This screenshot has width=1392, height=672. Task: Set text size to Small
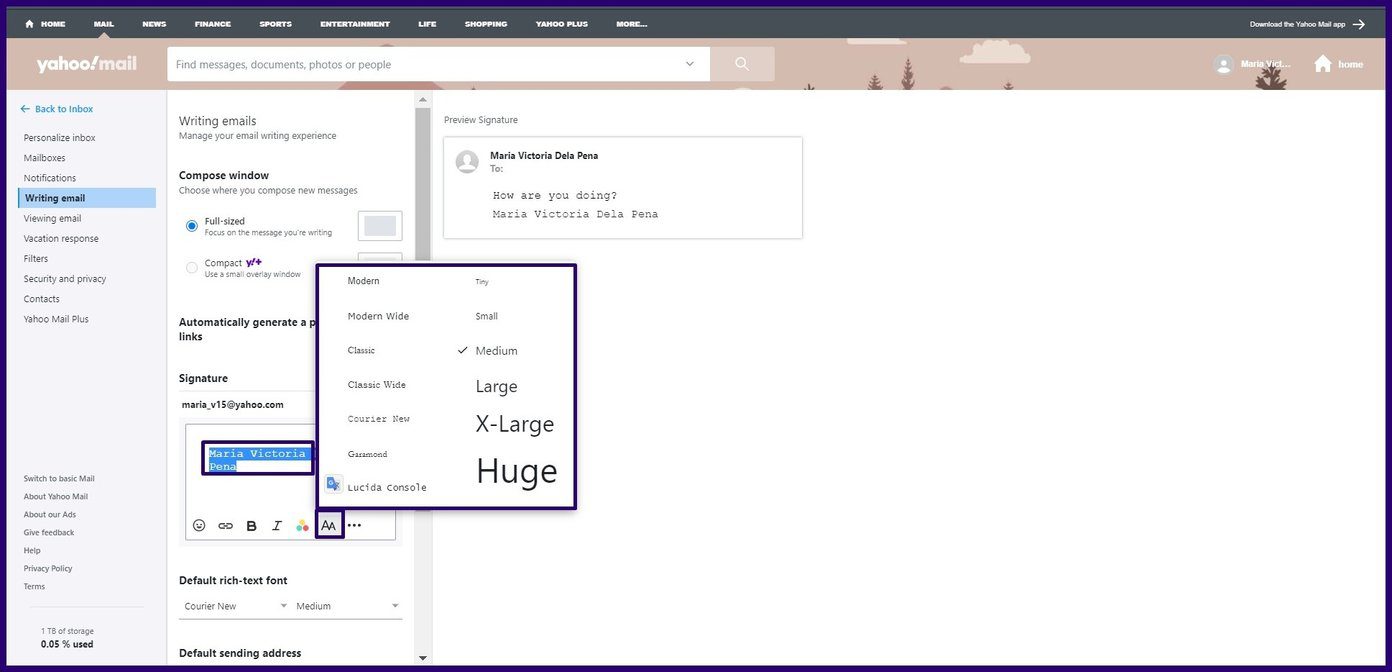click(x=487, y=316)
